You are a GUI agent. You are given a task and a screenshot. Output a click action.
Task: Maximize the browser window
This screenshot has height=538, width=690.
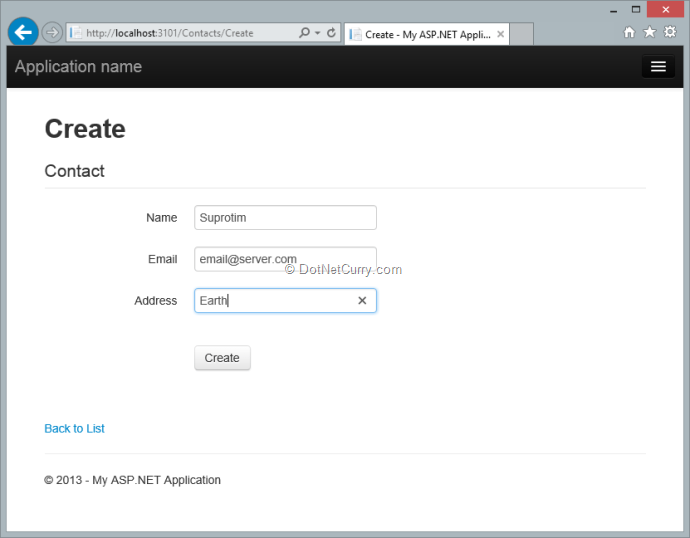pyautogui.click(x=635, y=9)
